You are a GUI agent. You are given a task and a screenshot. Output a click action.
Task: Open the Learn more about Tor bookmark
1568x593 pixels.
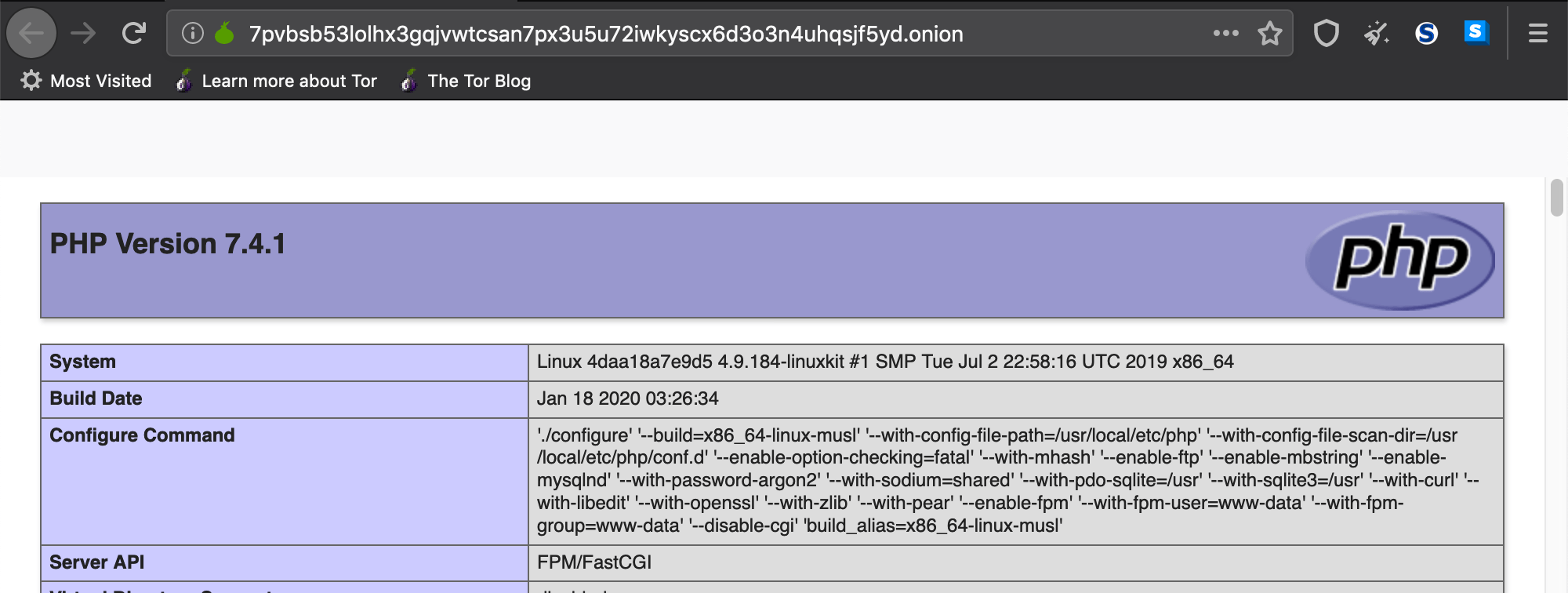277,81
